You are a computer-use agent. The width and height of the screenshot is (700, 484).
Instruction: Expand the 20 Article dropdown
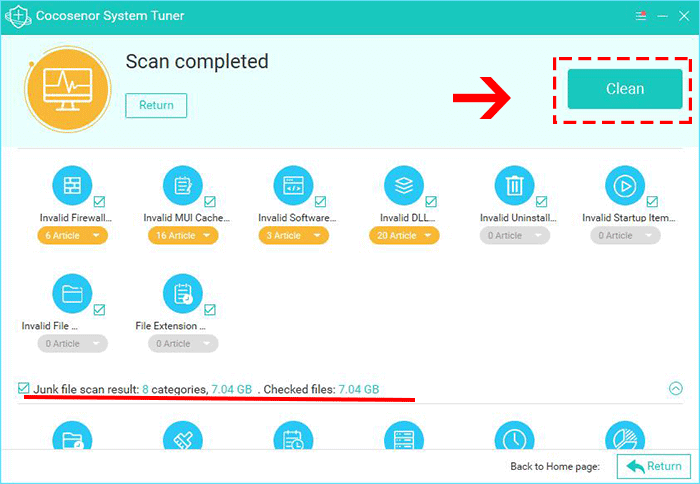[404, 235]
